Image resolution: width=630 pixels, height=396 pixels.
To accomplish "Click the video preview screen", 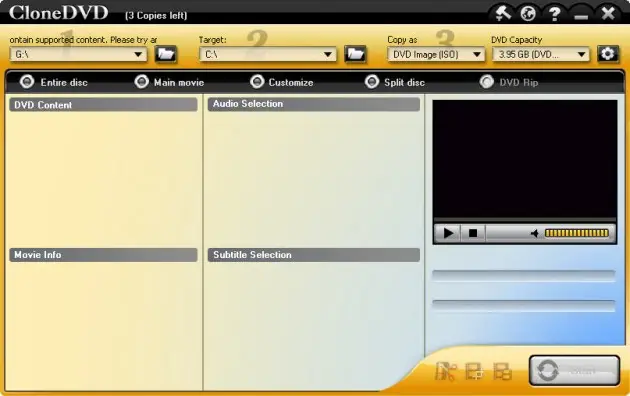I will (x=525, y=159).
